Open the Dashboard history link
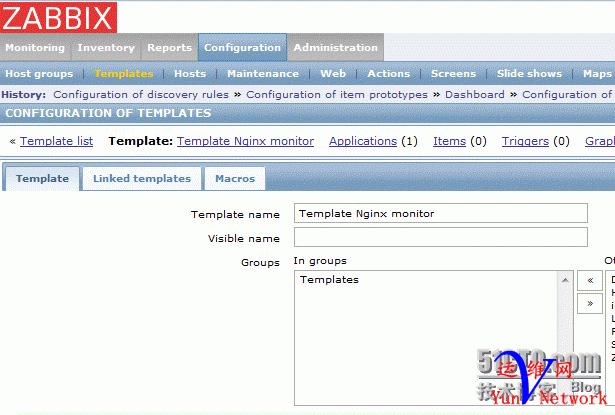Screen dimensions: 615x415 [475, 95]
